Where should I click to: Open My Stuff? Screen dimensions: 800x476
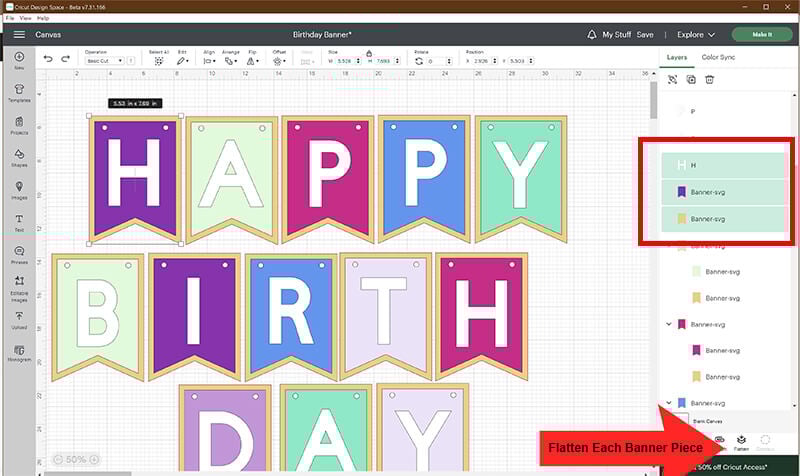pos(616,35)
